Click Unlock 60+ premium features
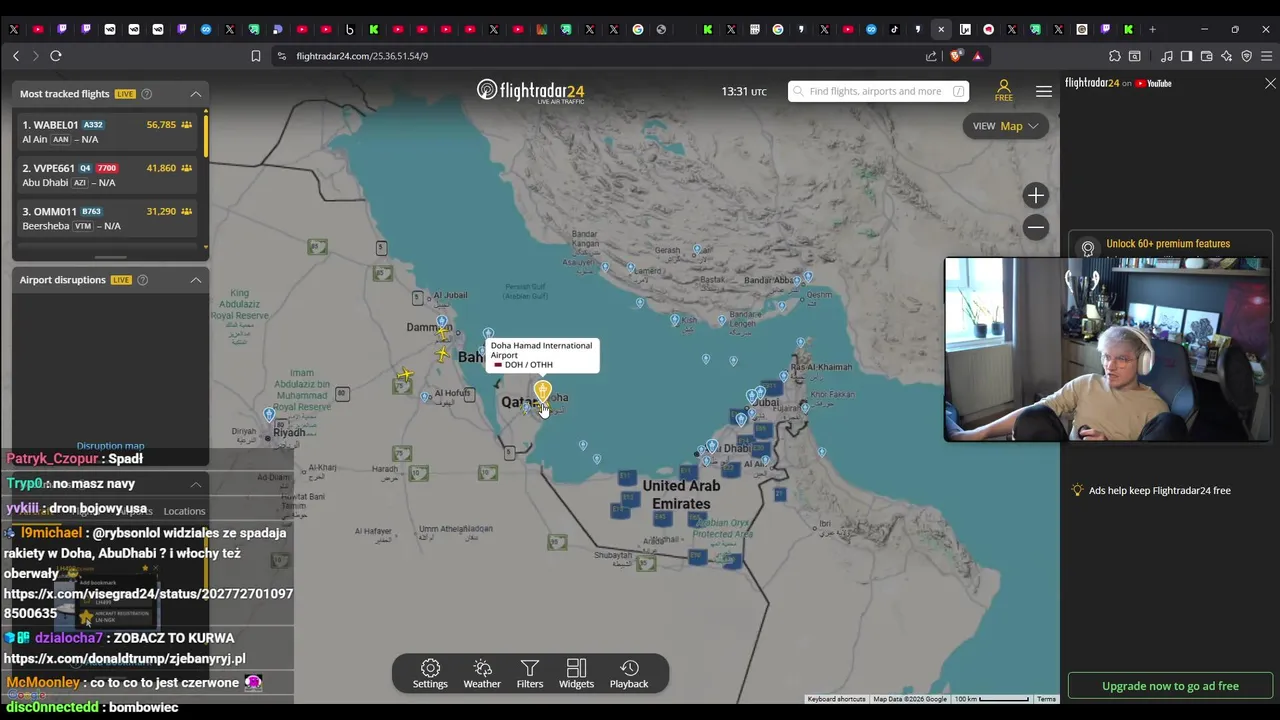 tap(1168, 244)
